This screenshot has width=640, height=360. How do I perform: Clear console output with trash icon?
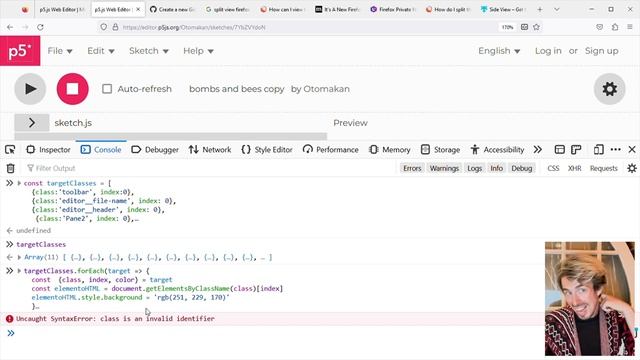pos(11,168)
